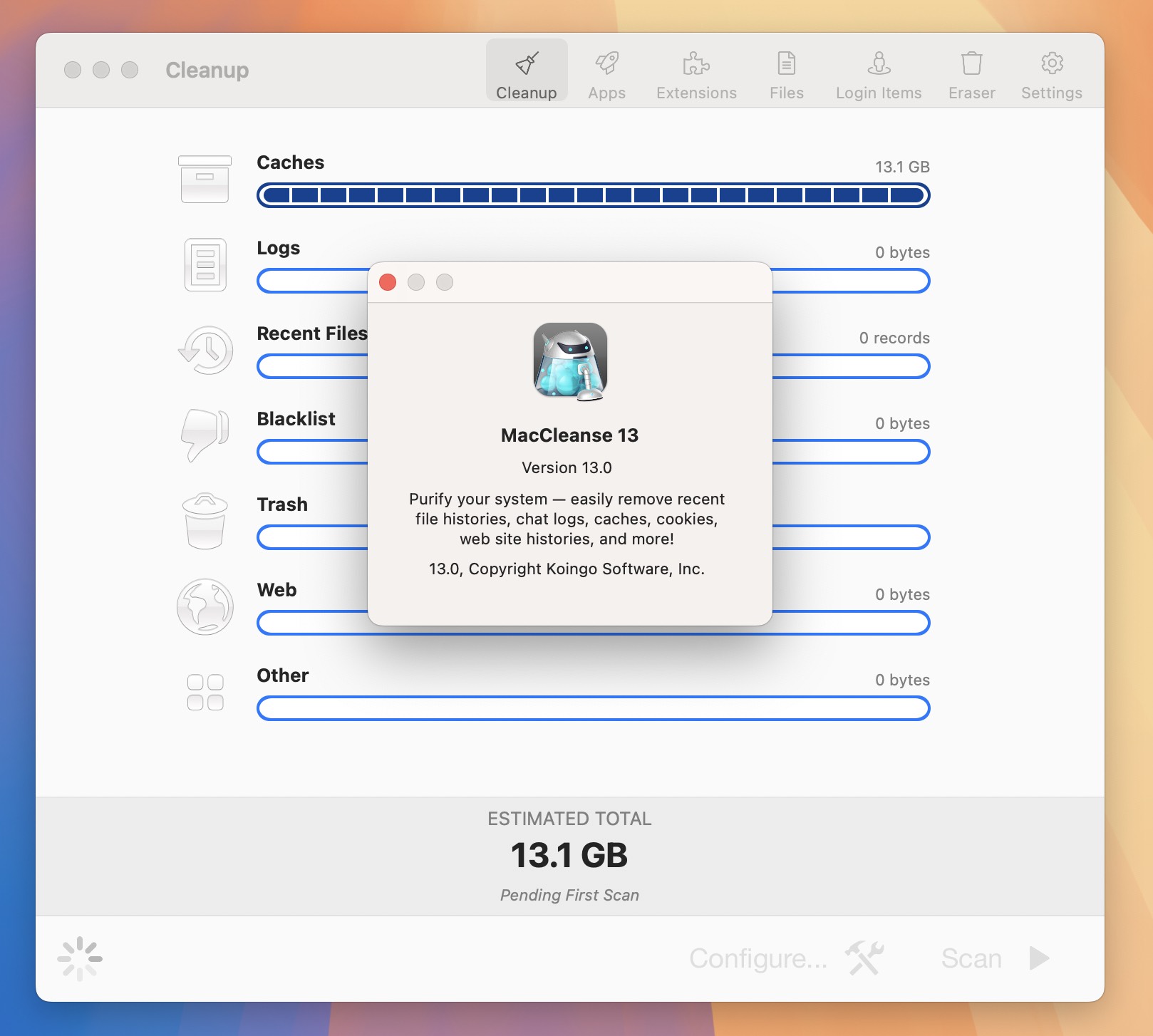
Task: Switch to the Cleanup tab
Action: (x=527, y=71)
